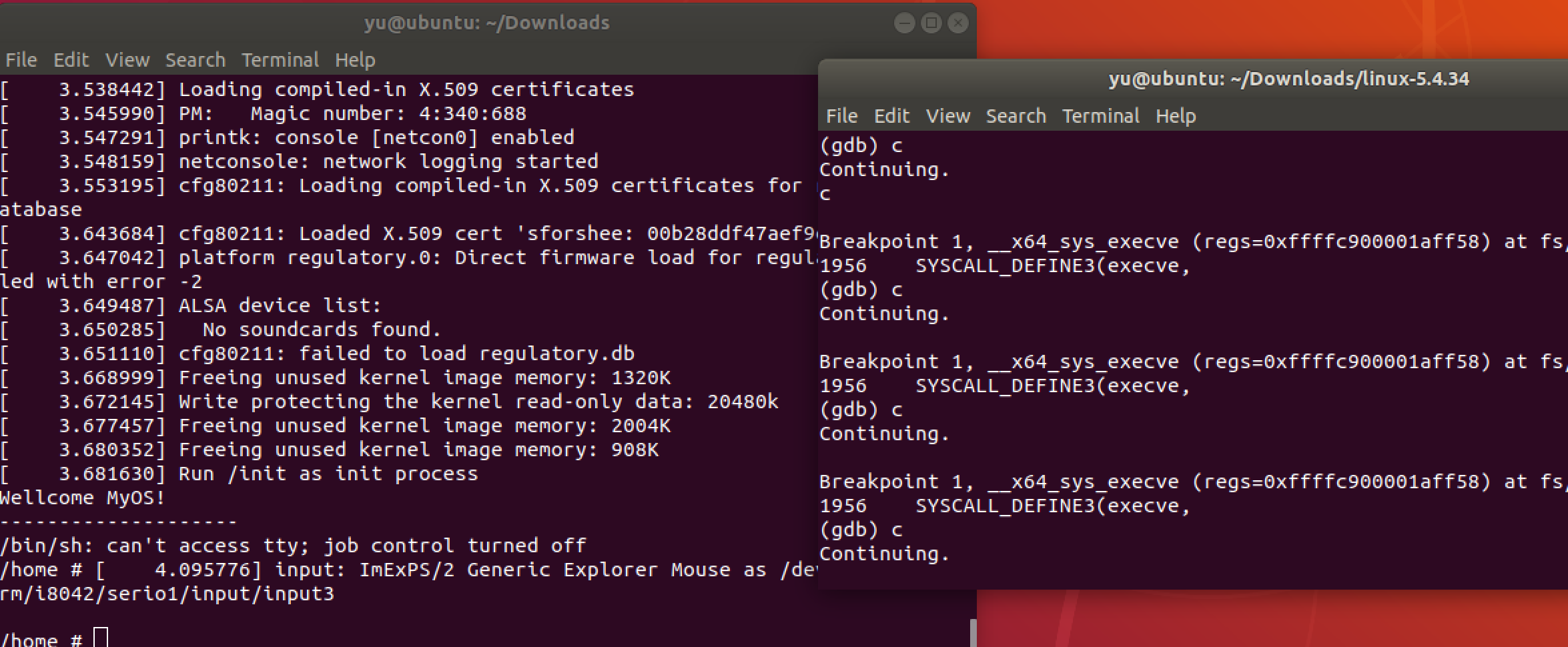Screen dimensions: 1568x647
Task: Click the scrollbar thumb in Downloads terminal
Action: click(973, 633)
